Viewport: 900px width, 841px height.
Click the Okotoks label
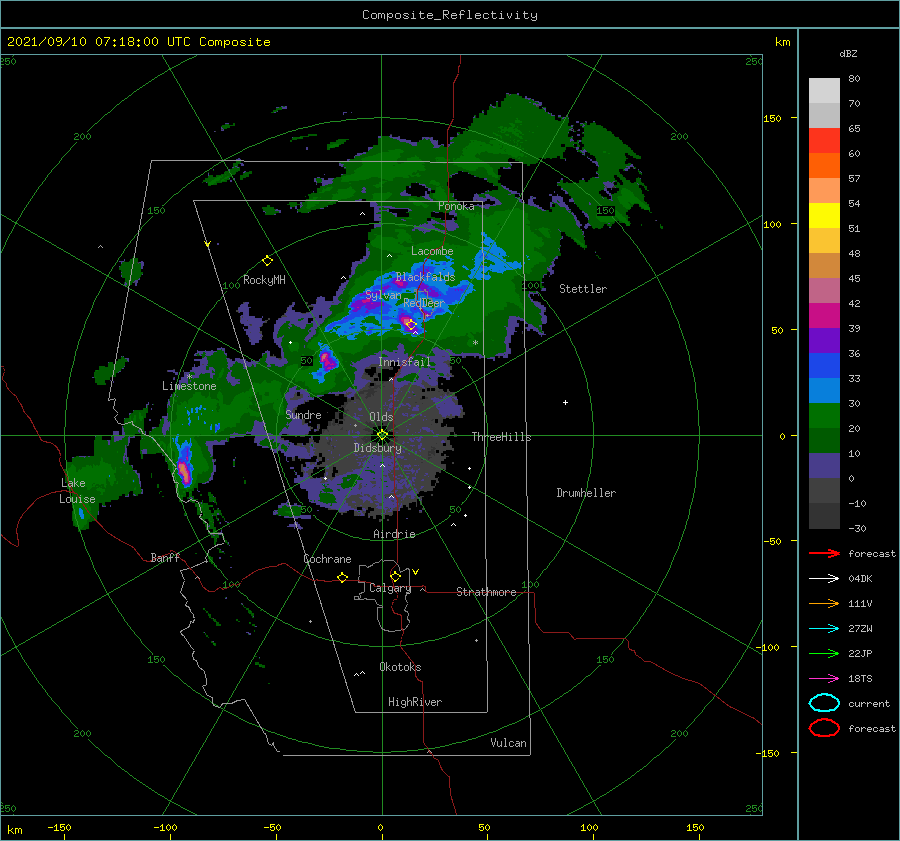click(400, 667)
